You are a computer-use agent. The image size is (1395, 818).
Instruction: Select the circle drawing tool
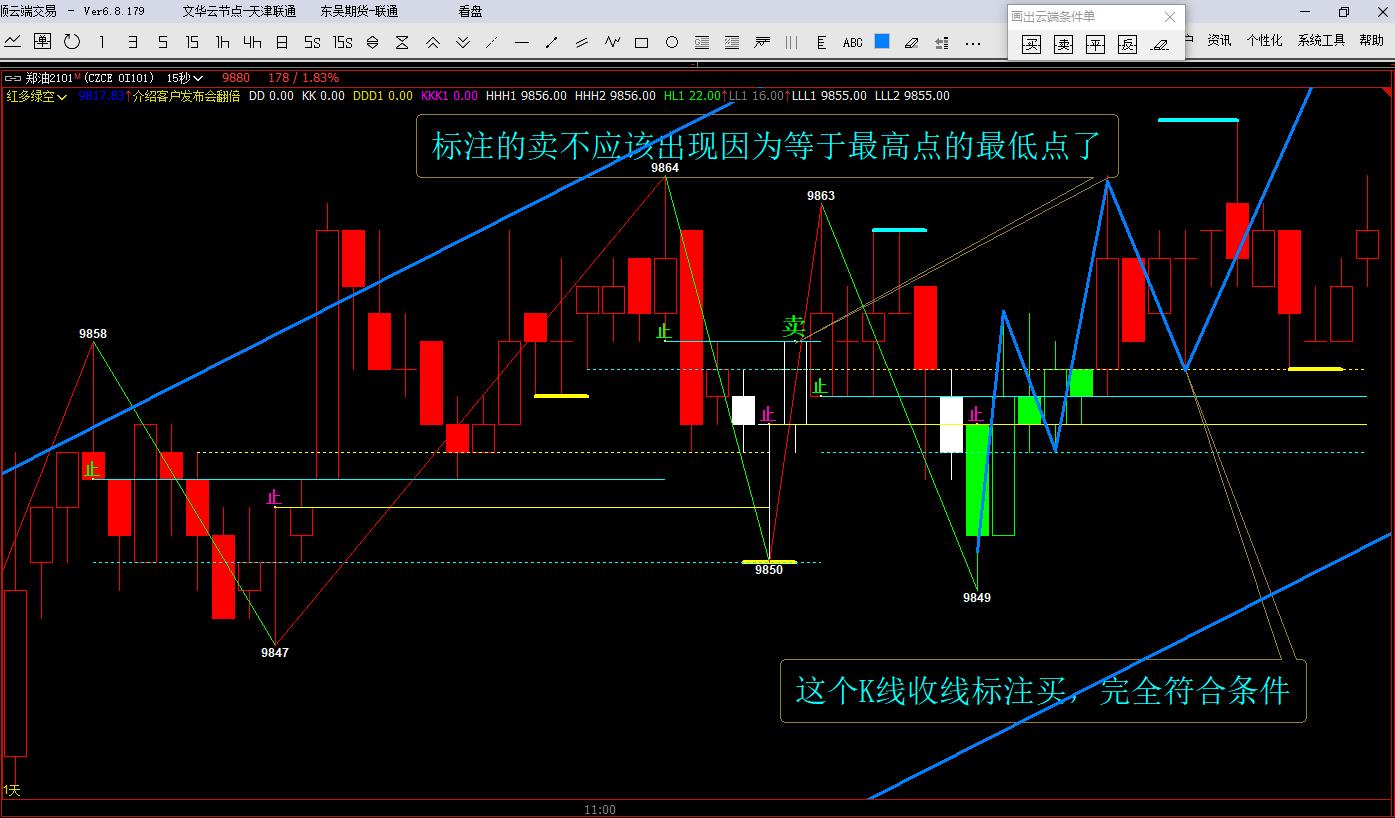point(672,42)
